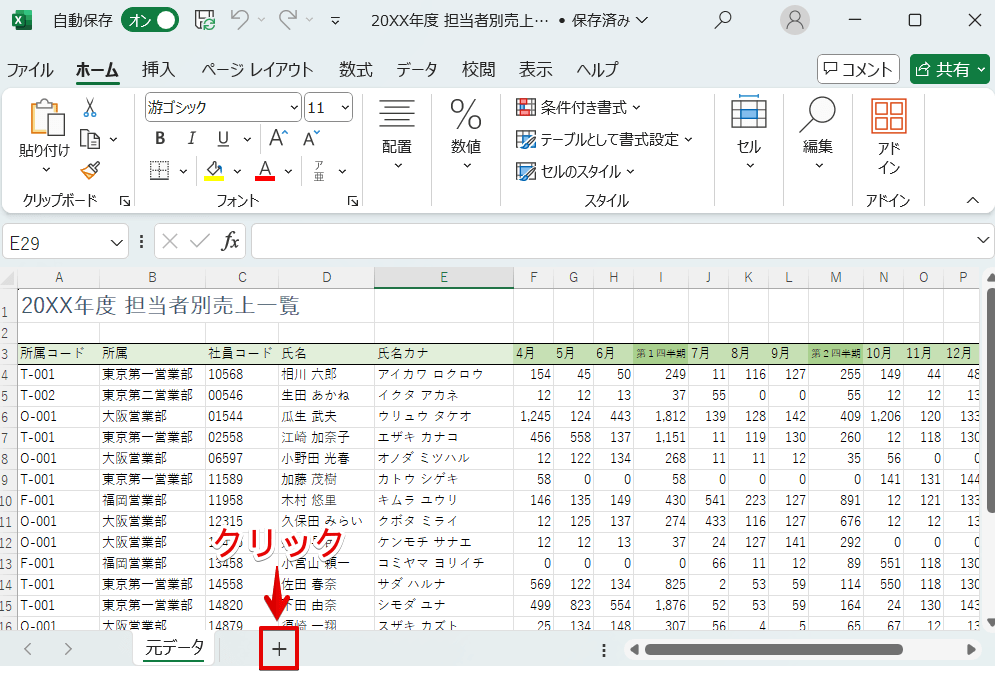Open セルのスタイル menu
The image size is (995, 674).
click(575, 171)
